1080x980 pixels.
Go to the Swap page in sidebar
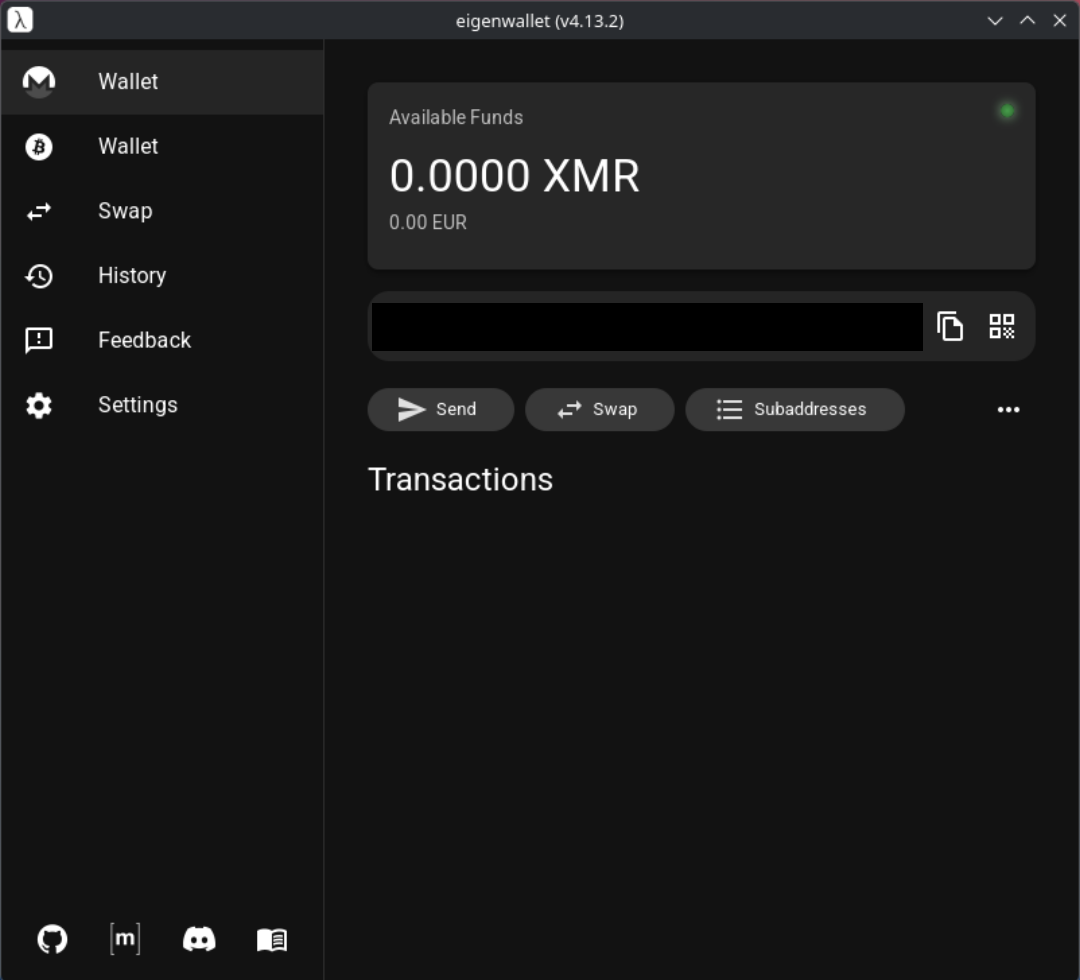[162, 211]
